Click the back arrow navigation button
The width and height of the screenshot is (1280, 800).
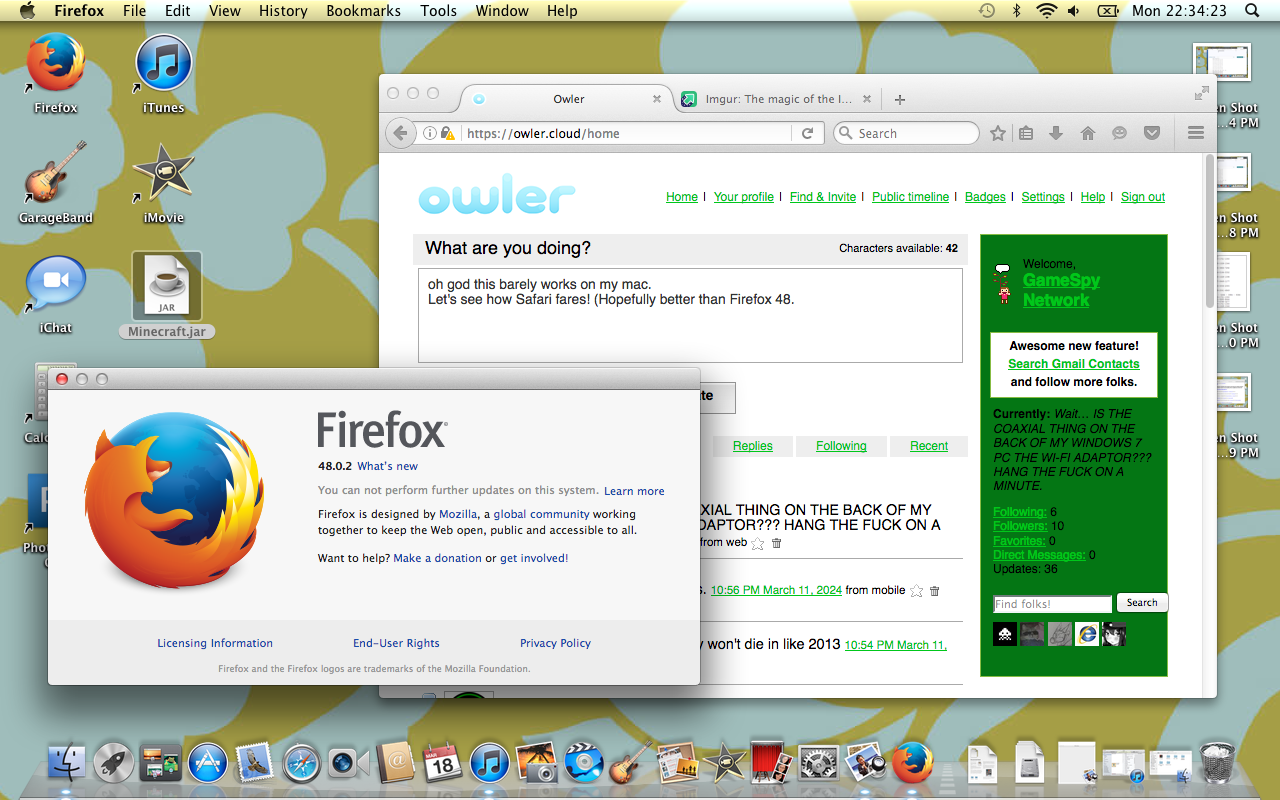[x=400, y=133]
